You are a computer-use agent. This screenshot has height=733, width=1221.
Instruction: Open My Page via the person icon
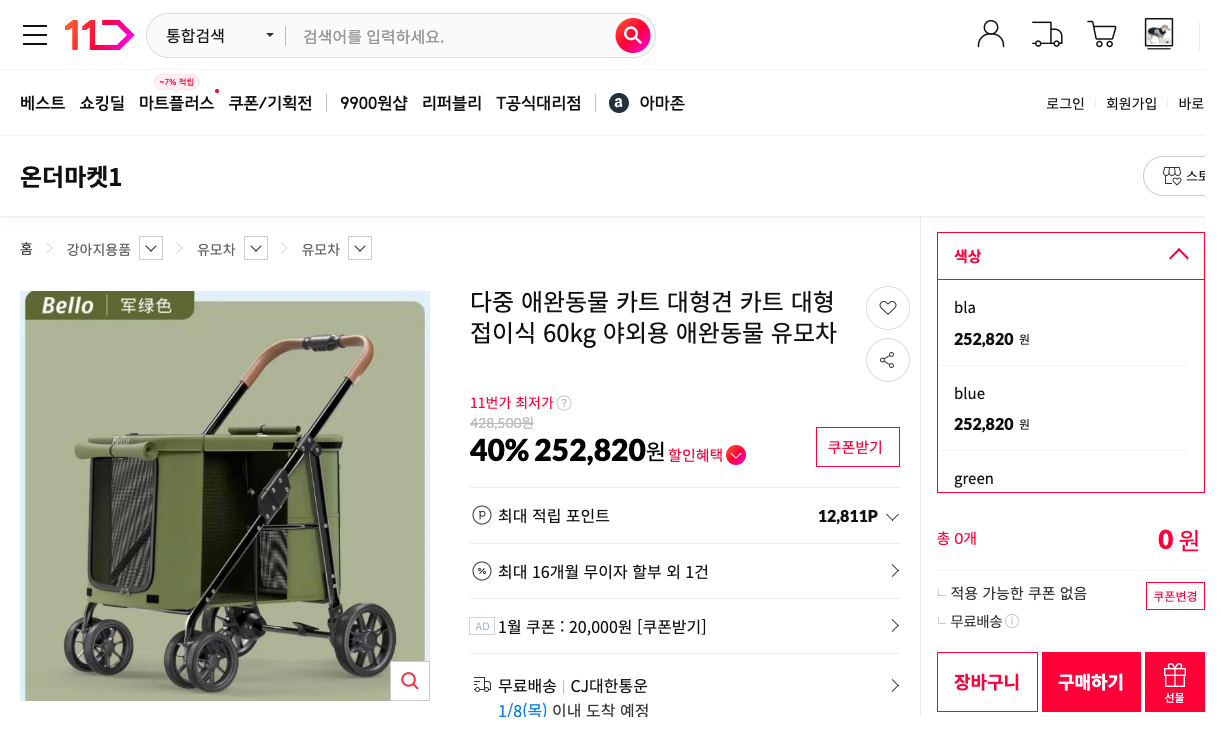990,33
